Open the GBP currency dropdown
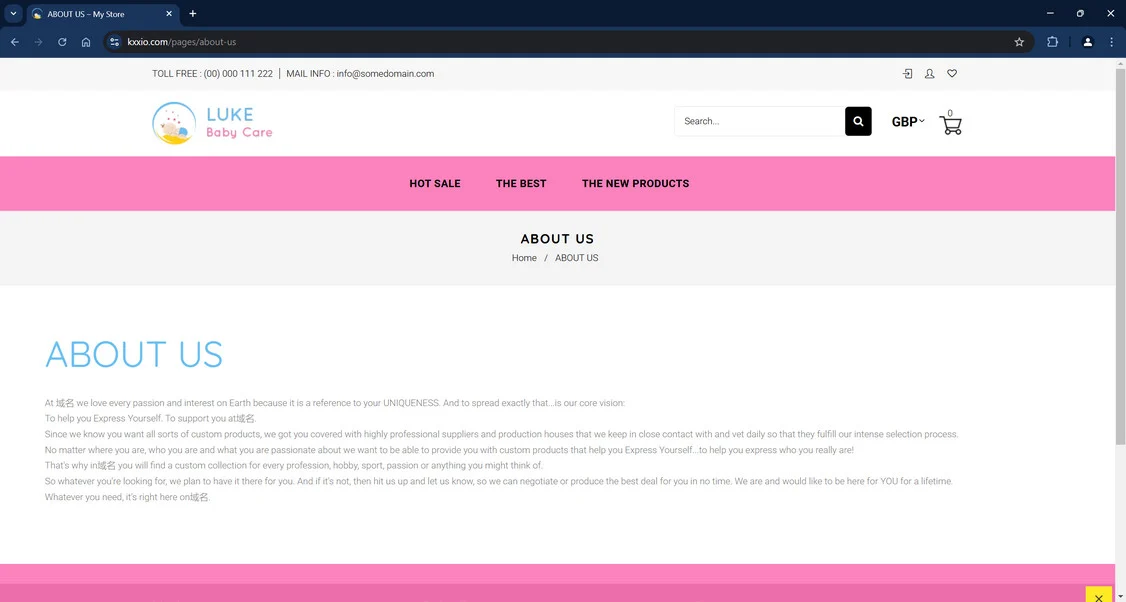The image size is (1126, 602). (x=908, y=121)
